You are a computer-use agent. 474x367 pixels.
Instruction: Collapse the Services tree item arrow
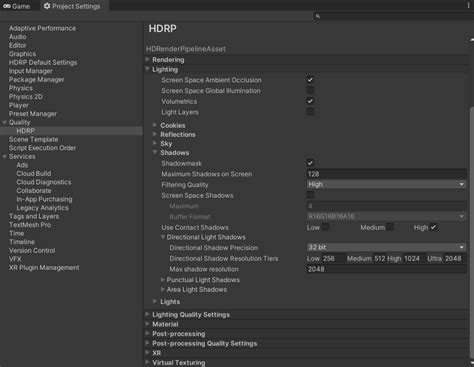(4, 156)
